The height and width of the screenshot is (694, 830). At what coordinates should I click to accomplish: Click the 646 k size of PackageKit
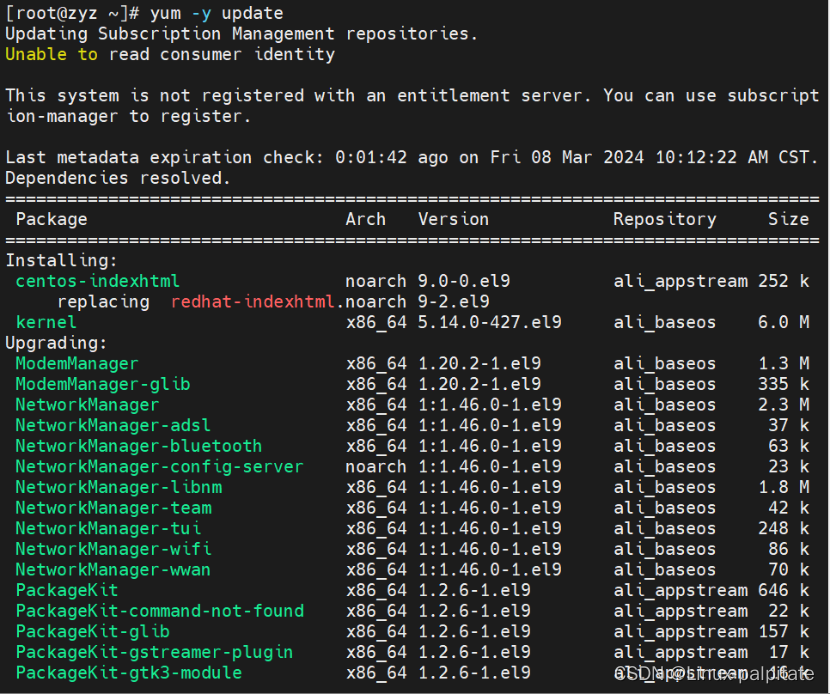[783, 591]
